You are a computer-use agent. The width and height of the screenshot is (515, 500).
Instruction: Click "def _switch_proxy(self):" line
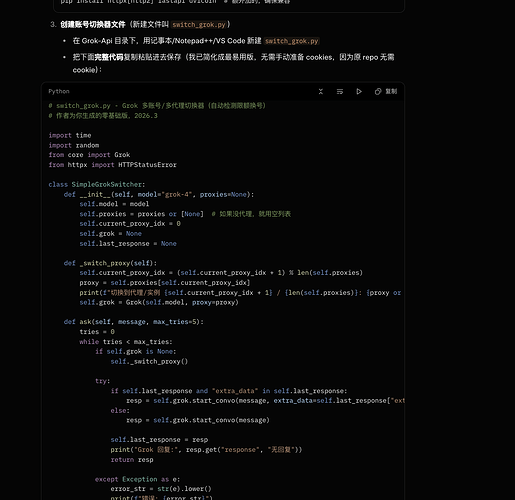click(110, 263)
